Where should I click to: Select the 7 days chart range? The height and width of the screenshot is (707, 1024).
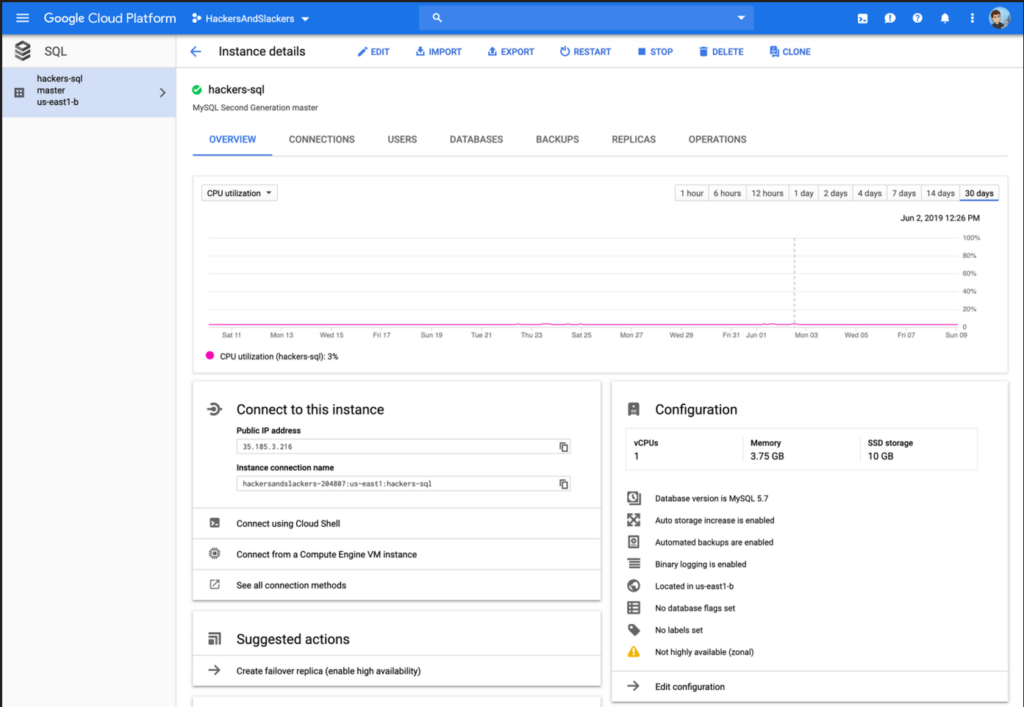click(903, 192)
